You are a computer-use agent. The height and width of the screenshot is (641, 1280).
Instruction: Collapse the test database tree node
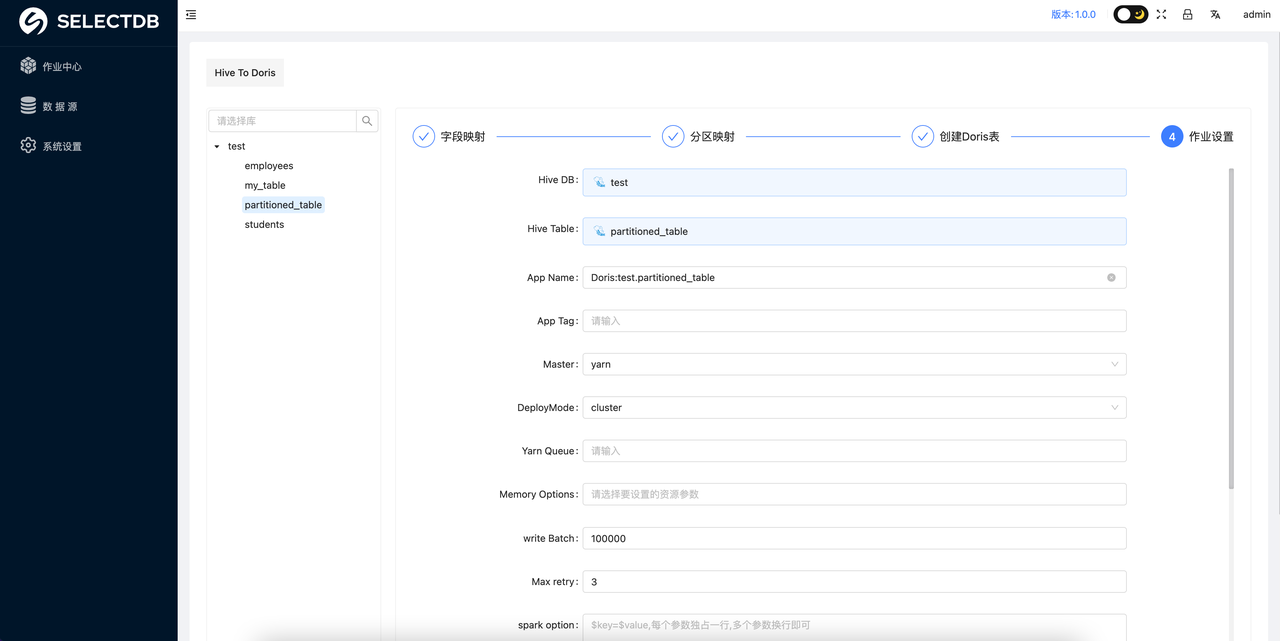tap(217, 146)
